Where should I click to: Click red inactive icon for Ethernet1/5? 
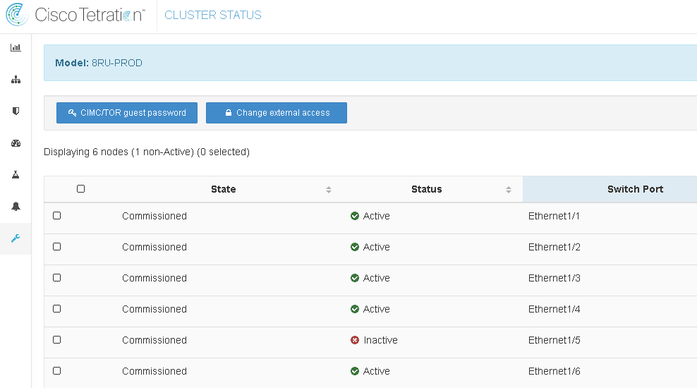[355, 340]
